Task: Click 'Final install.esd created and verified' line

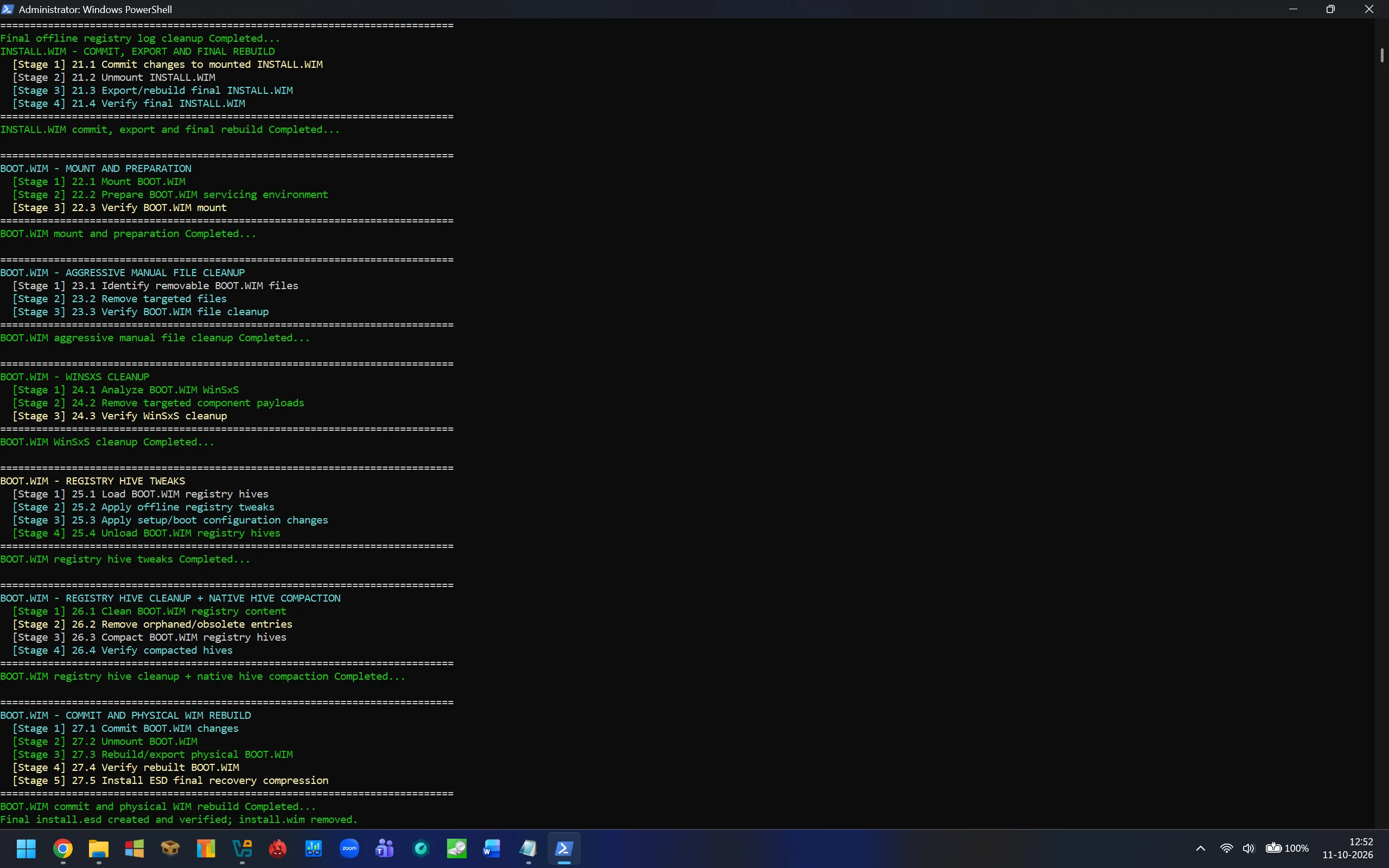Action: click(x=116, y=820)
